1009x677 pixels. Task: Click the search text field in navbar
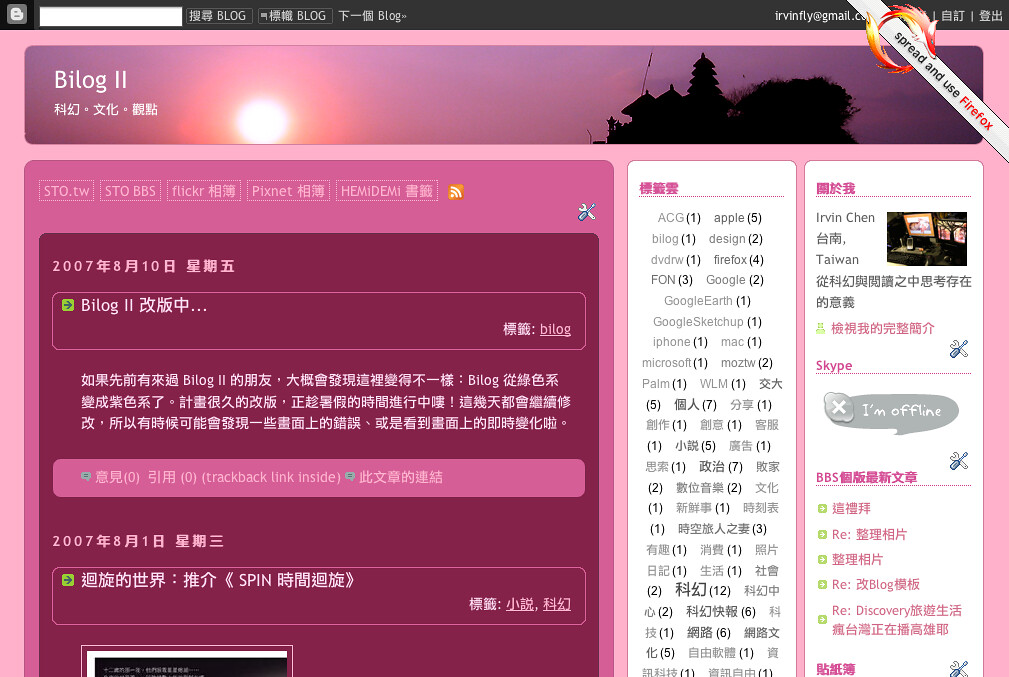(111, 16)
